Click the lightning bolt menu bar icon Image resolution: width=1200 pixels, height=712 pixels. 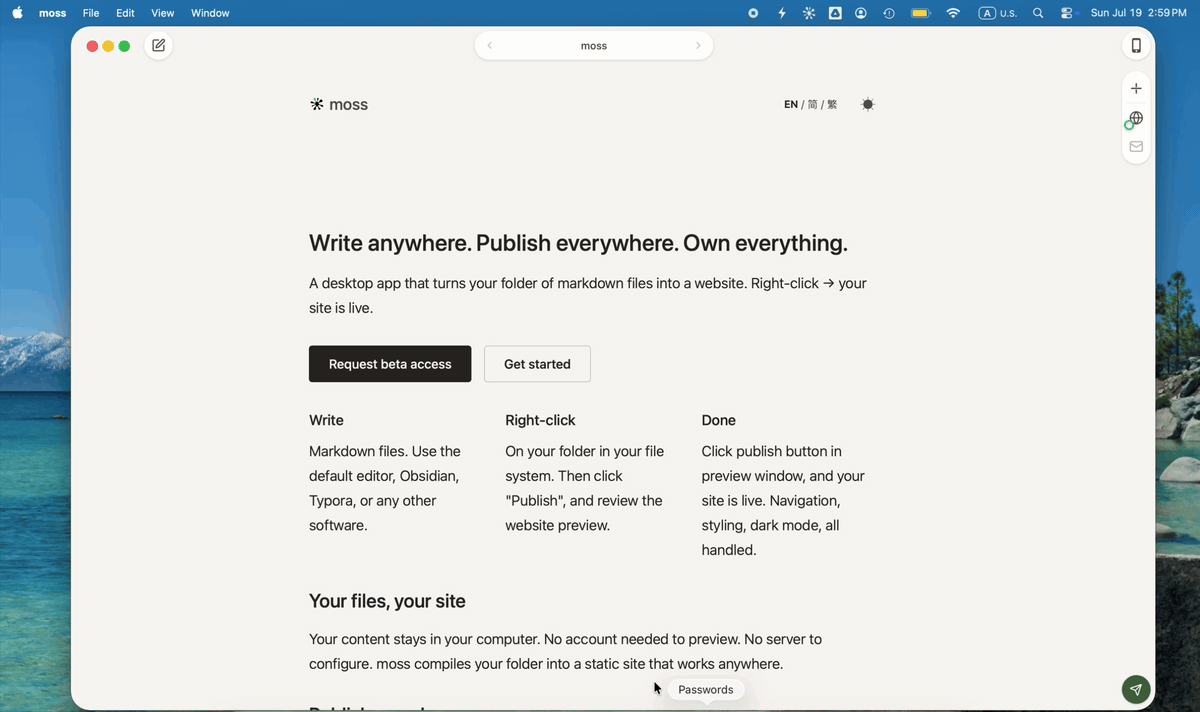pos(782,13)
